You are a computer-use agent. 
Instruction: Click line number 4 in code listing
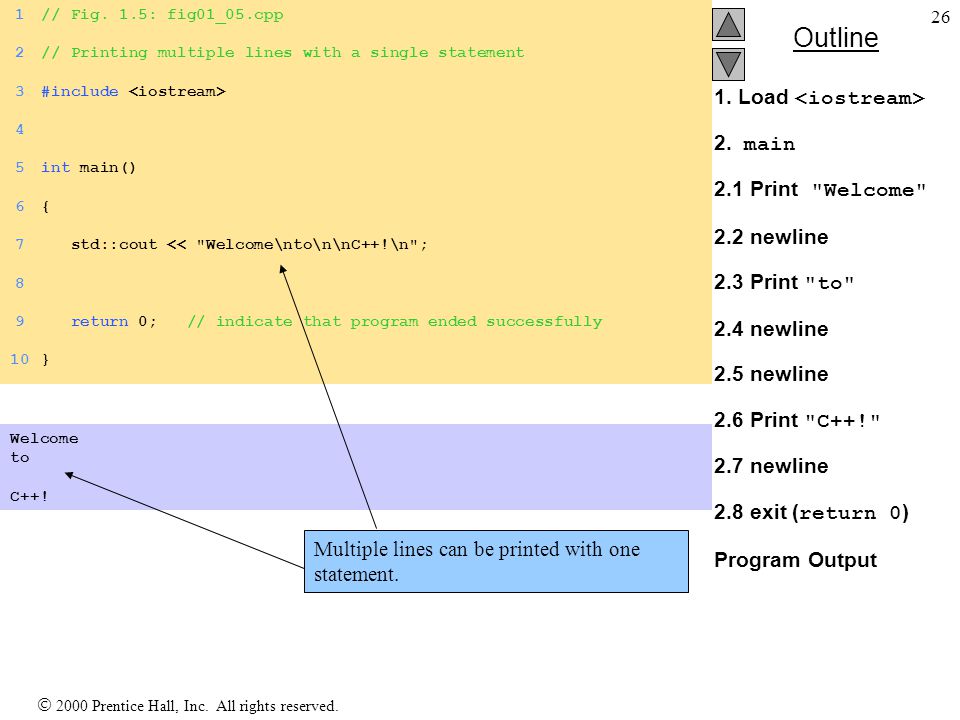tap(20, 129)
